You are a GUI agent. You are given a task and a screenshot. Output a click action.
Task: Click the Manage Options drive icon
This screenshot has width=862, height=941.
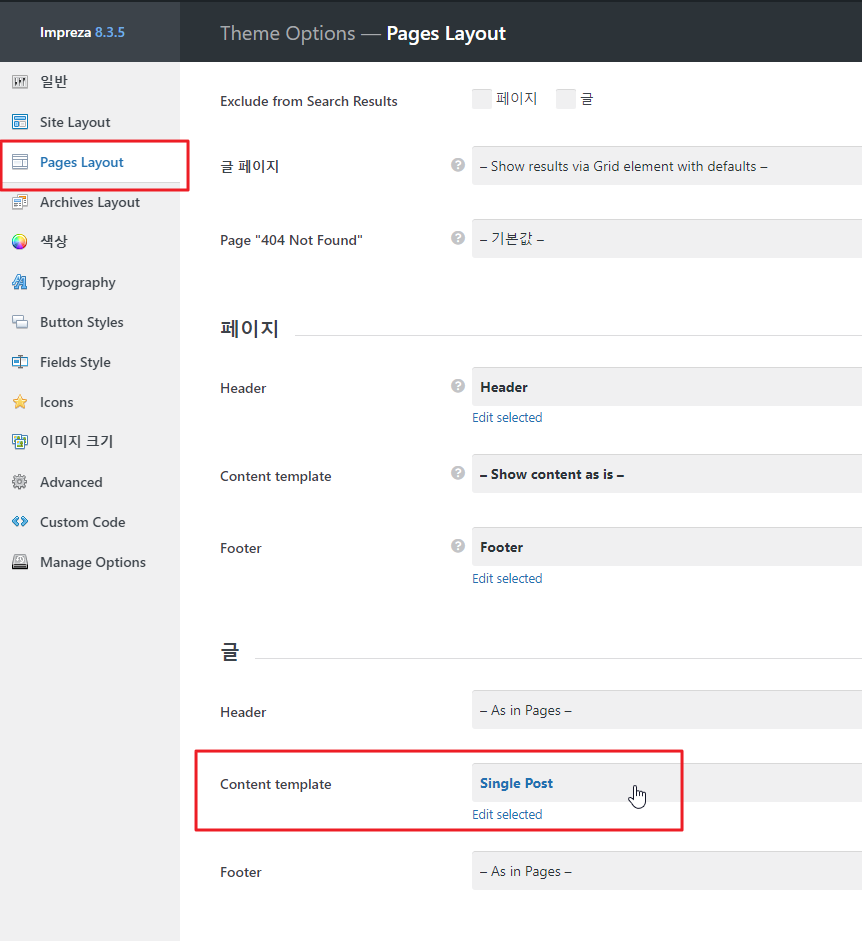click(x=20, y=562)
